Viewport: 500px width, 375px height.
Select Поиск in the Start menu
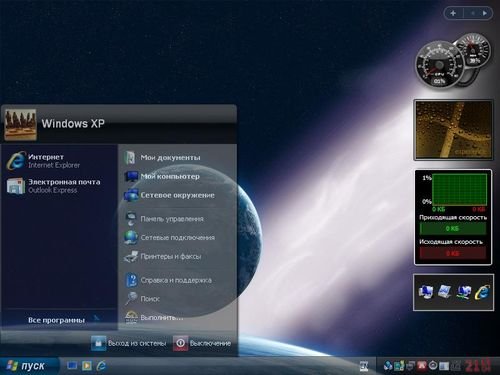click(x=142, y=299)
